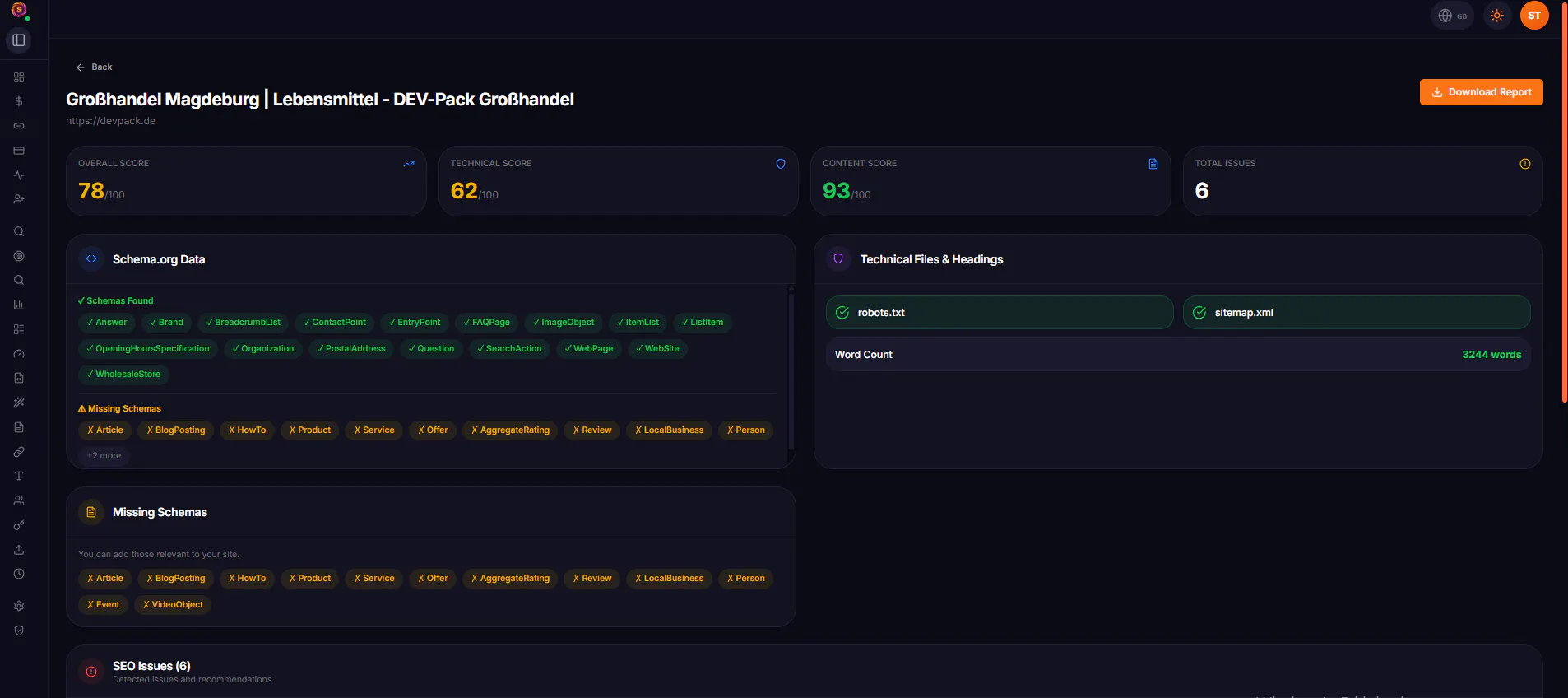1568x698 pixels.
Task: Click the missing Event schema chip
Action: coord(104,605)
